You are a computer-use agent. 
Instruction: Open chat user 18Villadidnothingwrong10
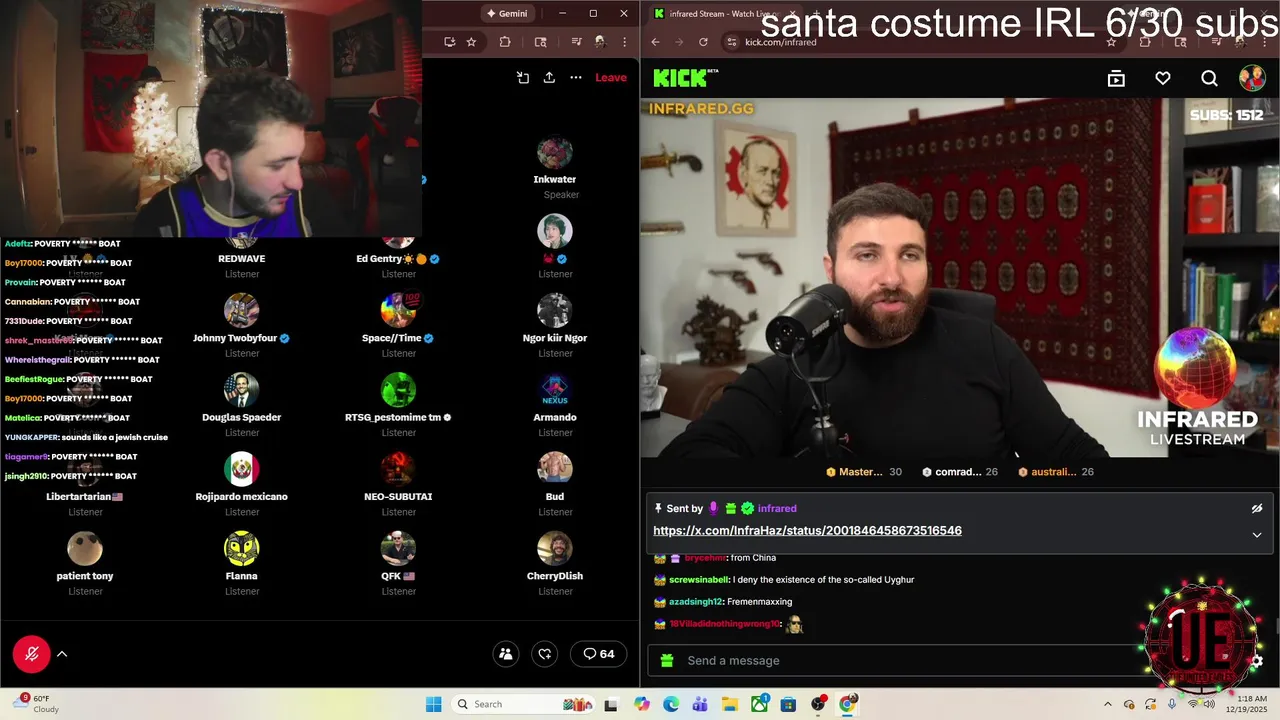(x=724, y=624)
